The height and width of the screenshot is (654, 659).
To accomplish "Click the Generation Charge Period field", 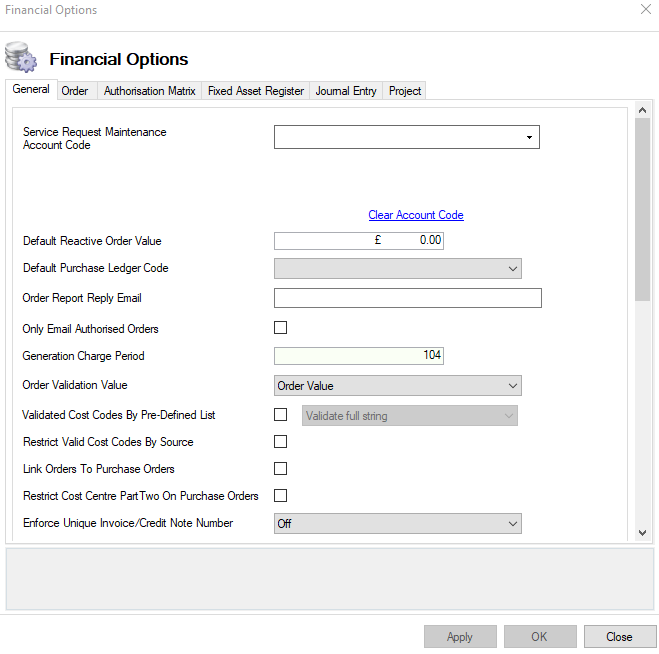I will pyautogui.click(x=358, y=356).
